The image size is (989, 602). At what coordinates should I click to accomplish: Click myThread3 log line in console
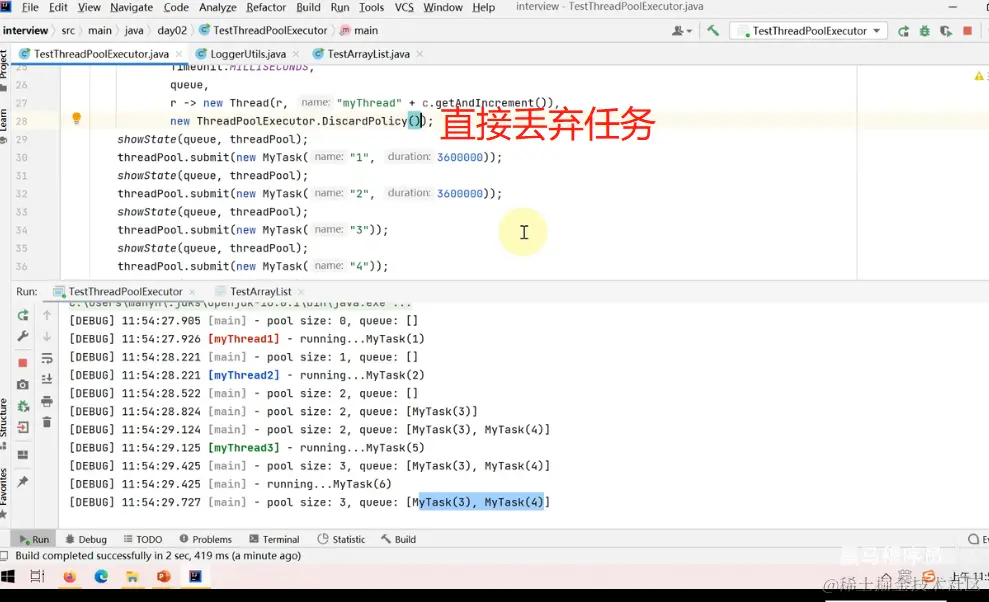[247, 447]
